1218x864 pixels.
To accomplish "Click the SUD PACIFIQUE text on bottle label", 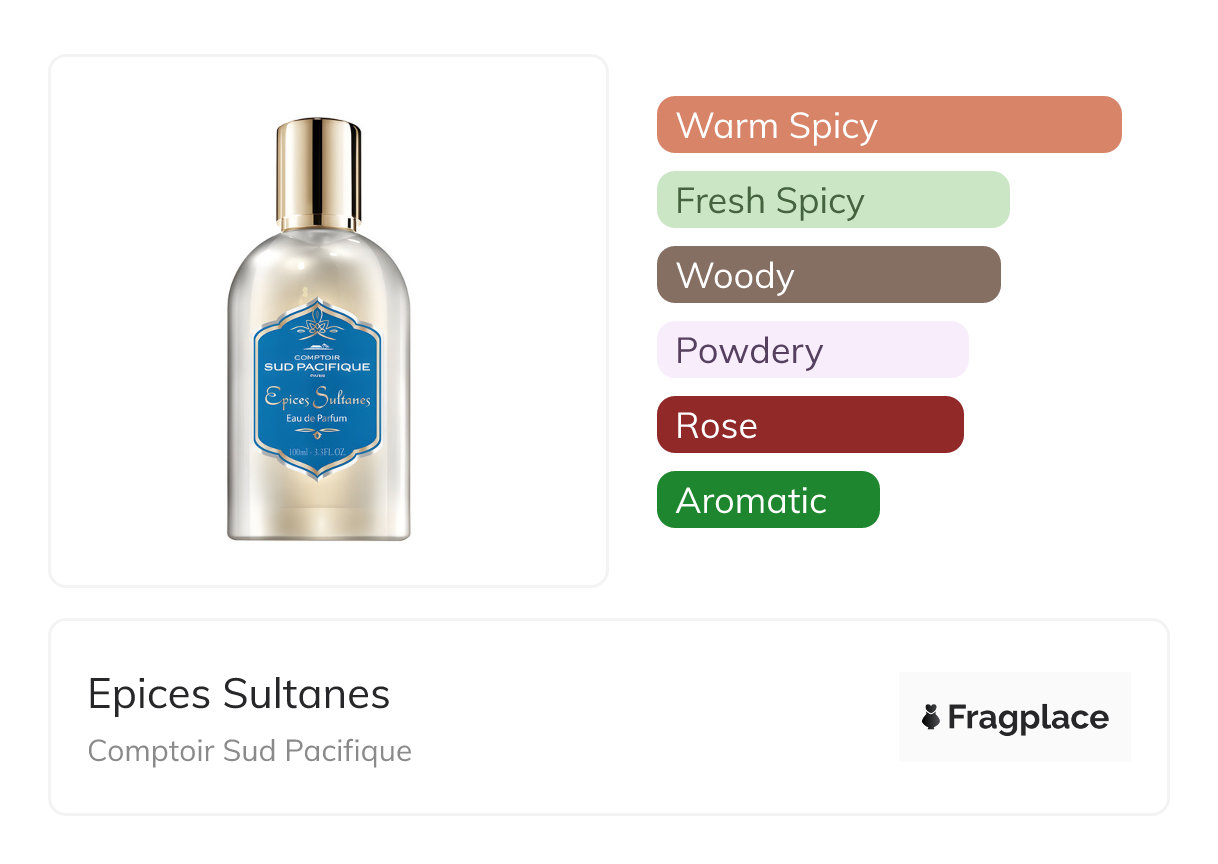I will pyautogui.click(x=317, y=367).
